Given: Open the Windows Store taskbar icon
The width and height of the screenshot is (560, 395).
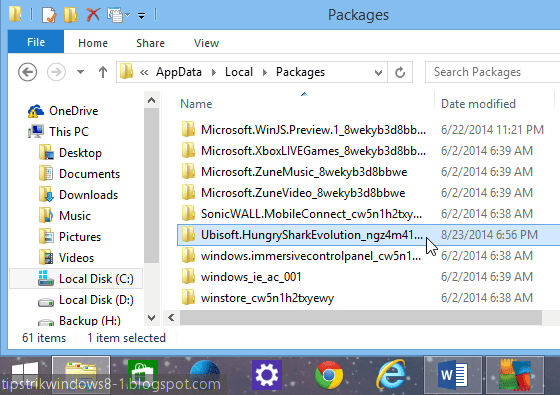Looking at the screenshot, I should tap(143, 375).
